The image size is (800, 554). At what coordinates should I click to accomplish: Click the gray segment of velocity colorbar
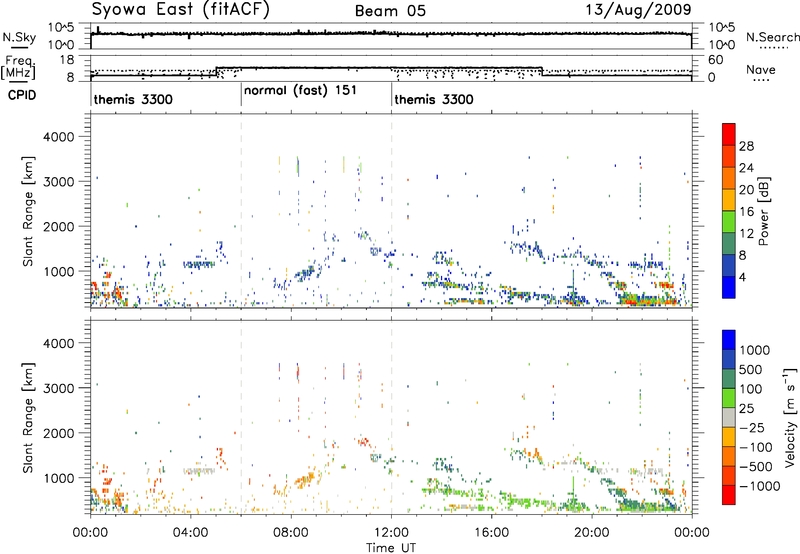coord(729,418)
